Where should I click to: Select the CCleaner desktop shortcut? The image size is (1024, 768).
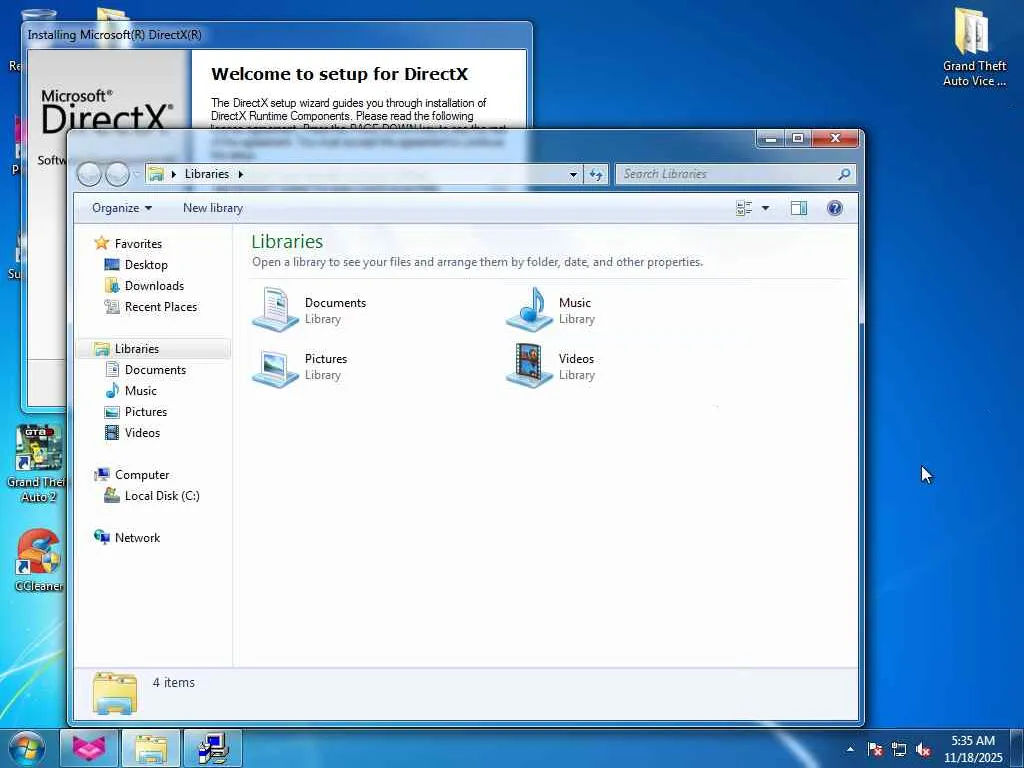(39, 560)
